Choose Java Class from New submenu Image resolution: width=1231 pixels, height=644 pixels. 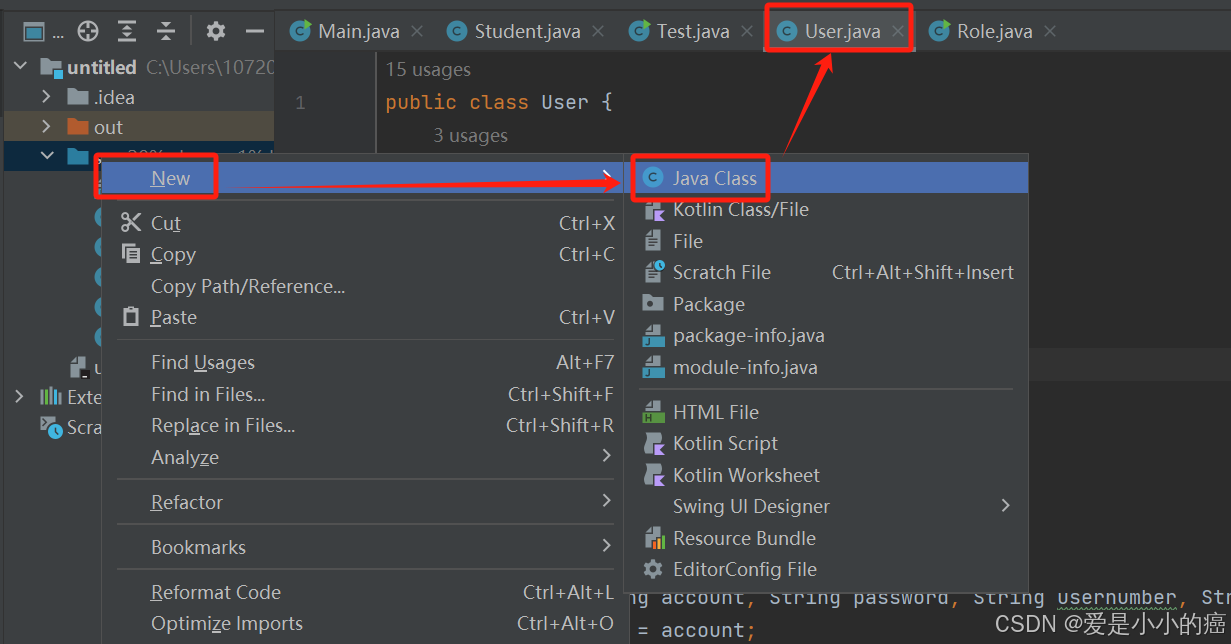click(826, 178)
